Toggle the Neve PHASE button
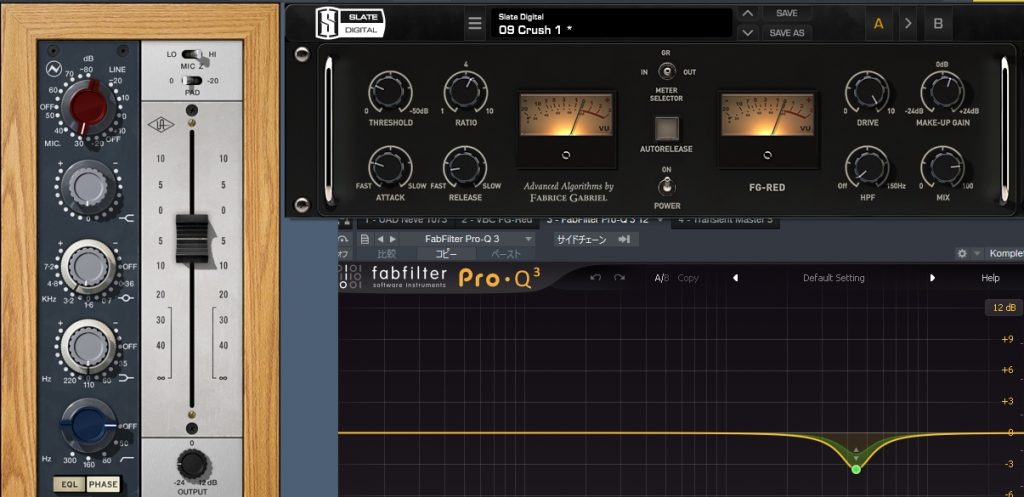This screenshot has height=497, width=1024. (x=102, y=485)
